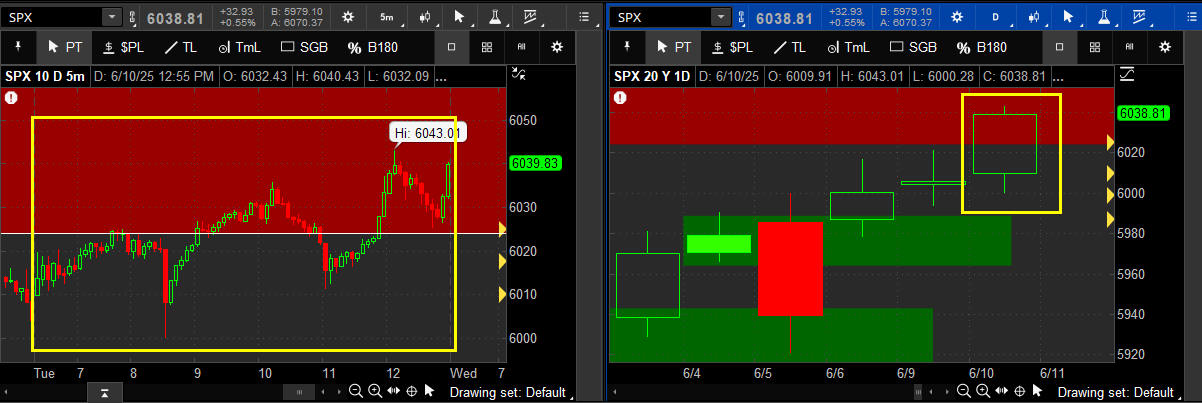The width and height of the screenshot is (1202, 403).
Task: Click auto-fit price axis icon on left chart
Action: point(518,72)
